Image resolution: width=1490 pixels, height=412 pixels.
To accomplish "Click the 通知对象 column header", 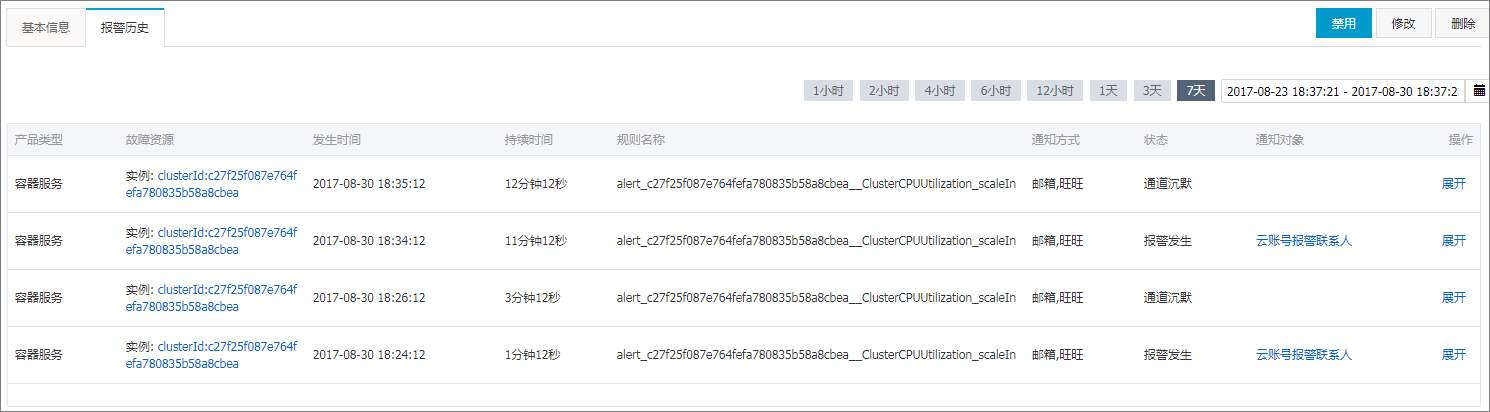I will click(1280, 140).
